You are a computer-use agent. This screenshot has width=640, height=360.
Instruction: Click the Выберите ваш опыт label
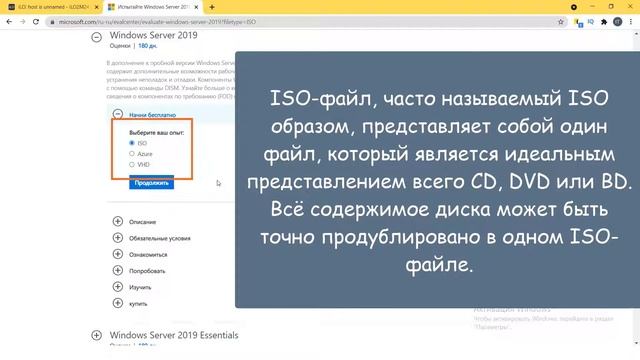(157, 133)
